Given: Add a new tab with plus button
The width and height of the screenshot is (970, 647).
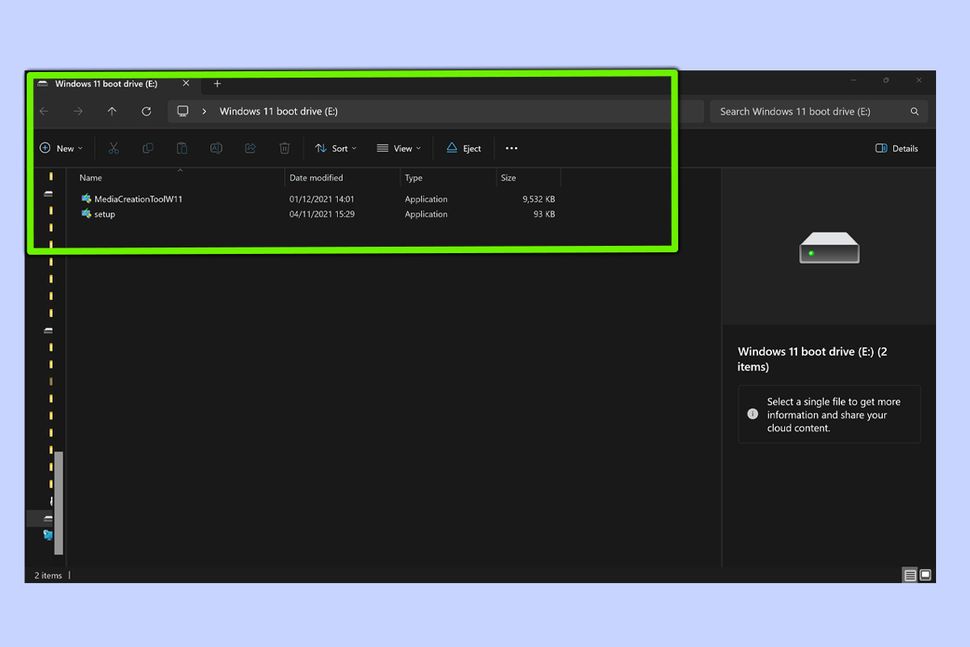Looking at the screenshot, I should [x=217, y=84].
